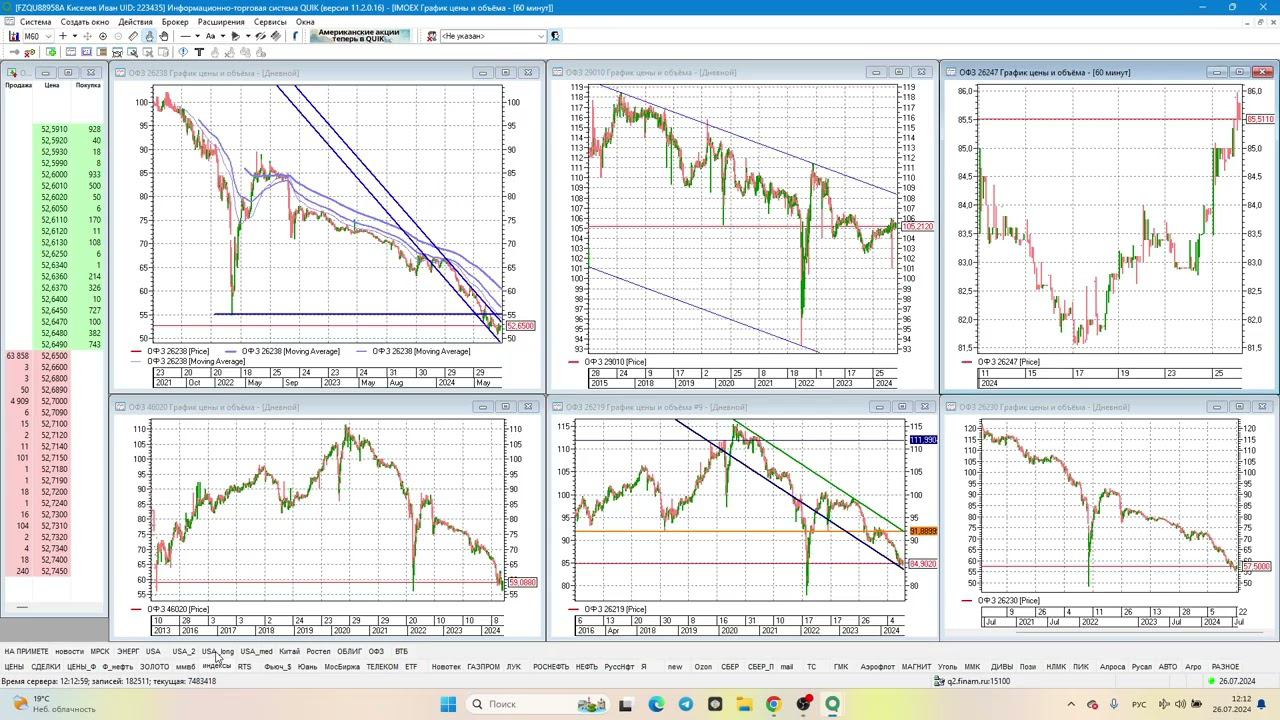
Task: Select the line drawing tool
Action: (x=185, y=36)
